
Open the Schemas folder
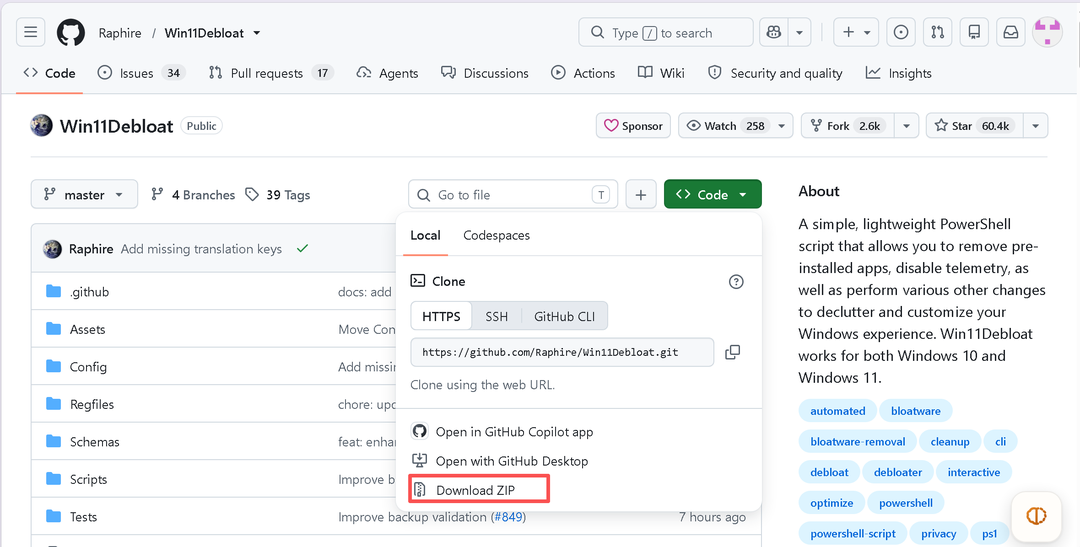(94, 442)
